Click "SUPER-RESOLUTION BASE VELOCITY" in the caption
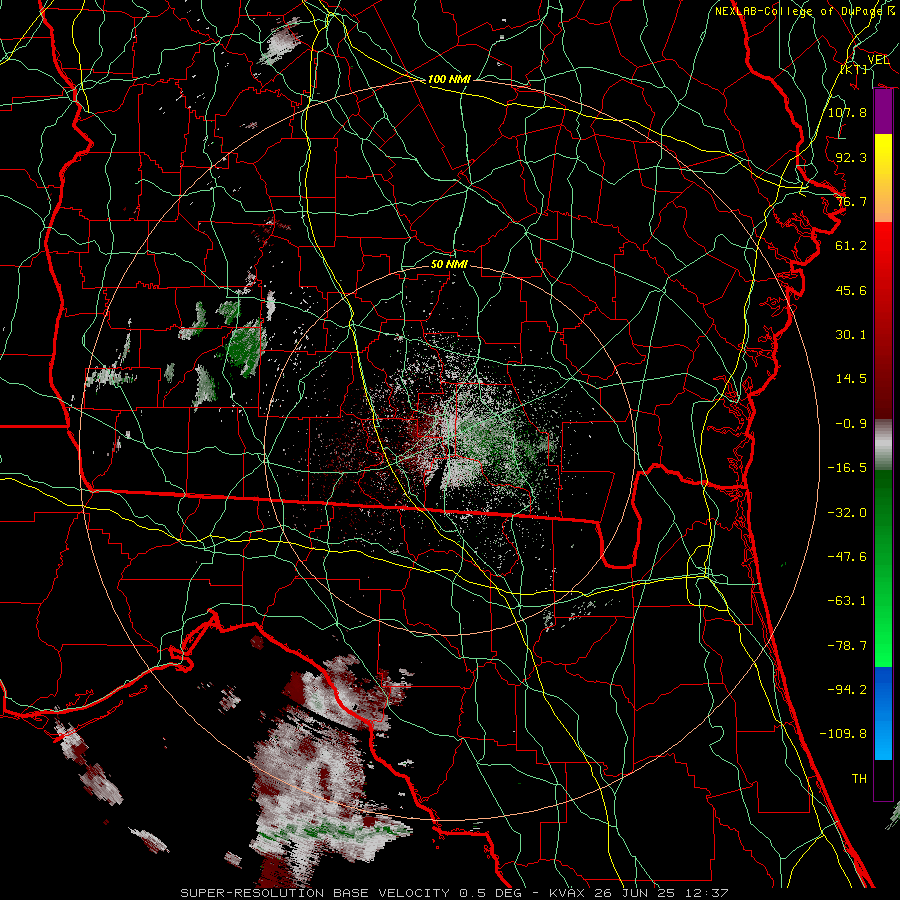The height and width of the screenshot is (900, 900). click(x=315, y=893)
